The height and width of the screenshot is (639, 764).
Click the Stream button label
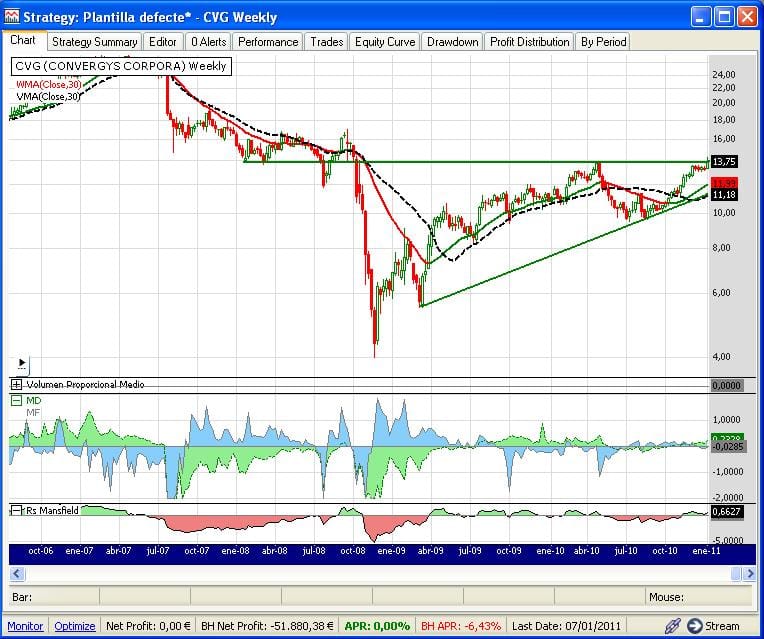[x=722, y=626]
